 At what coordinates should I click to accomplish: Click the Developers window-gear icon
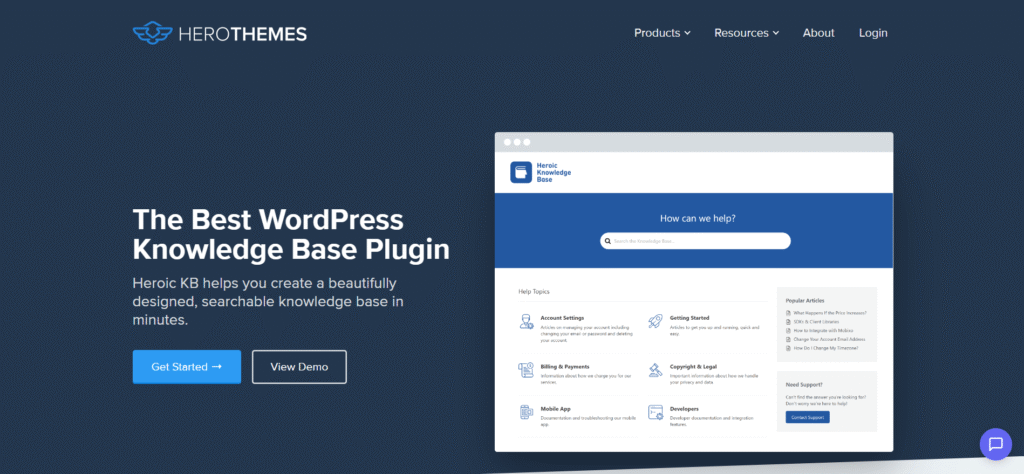pyautogui.click(x=656, y=412)
